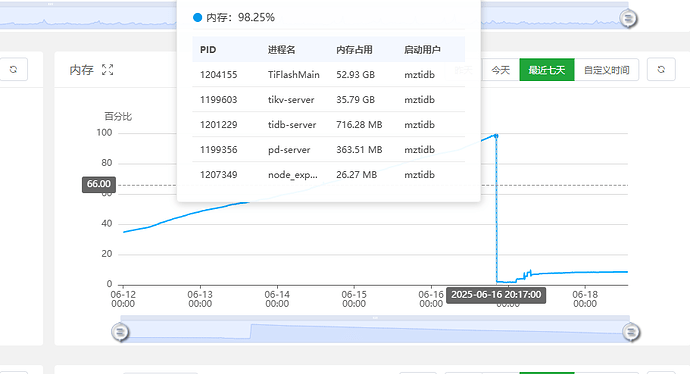Click the 716.28 MB memory value

[359, 125]
